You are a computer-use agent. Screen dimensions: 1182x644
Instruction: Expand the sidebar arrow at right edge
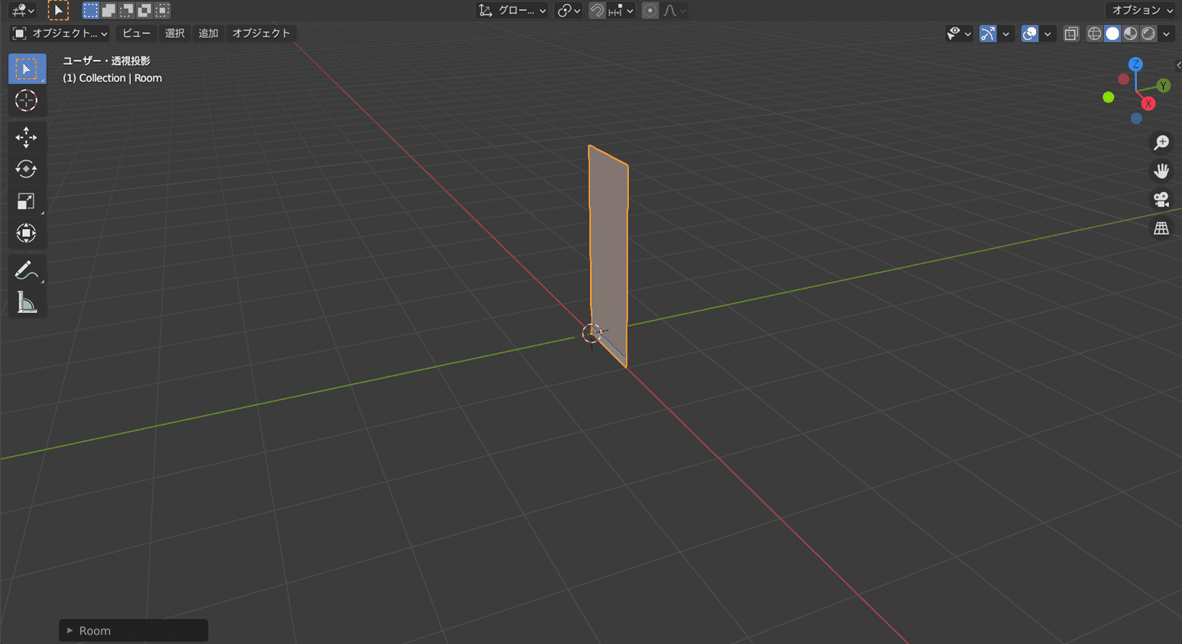pyautogui.click(x=1178, y=66)
